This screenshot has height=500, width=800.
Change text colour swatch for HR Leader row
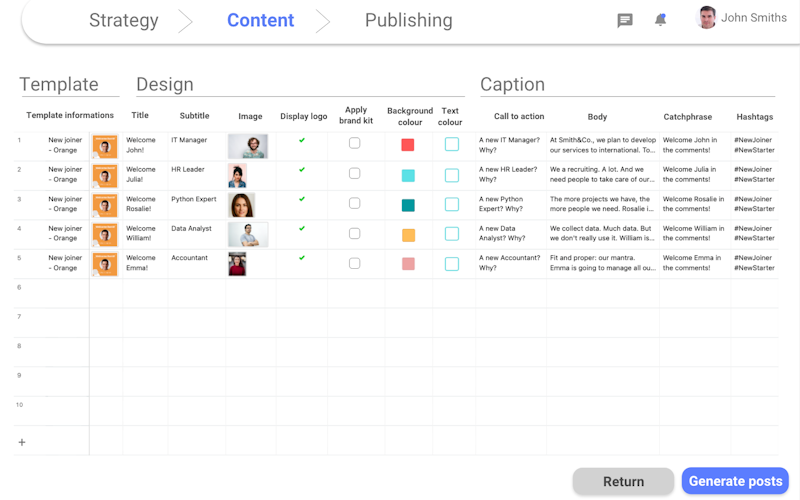452,175
